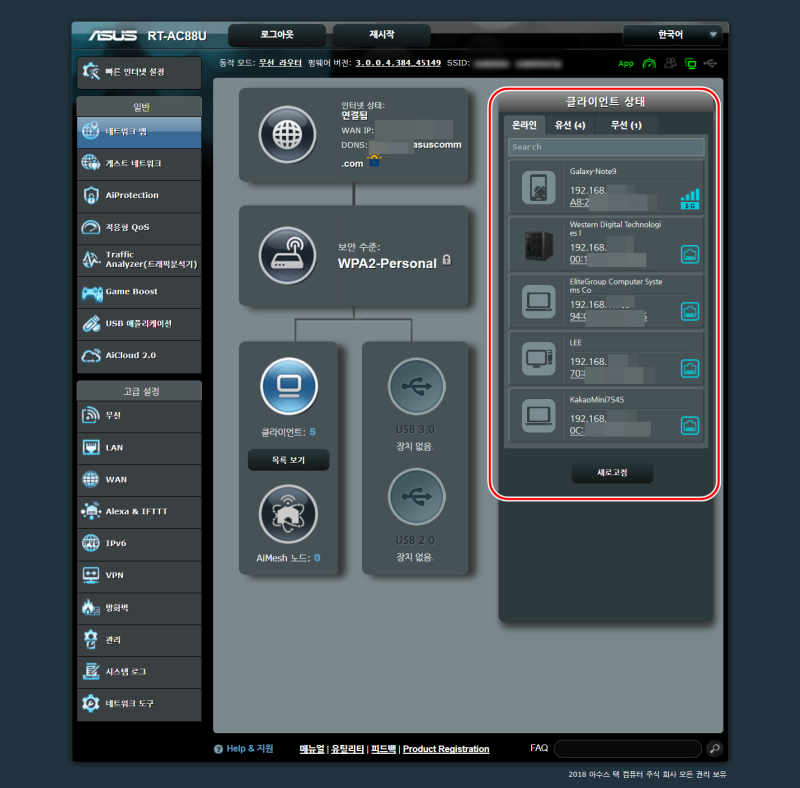Viewport: 800px width, 788px height.
Task: Click the USB status icon in header
Action: coord(710,63)
